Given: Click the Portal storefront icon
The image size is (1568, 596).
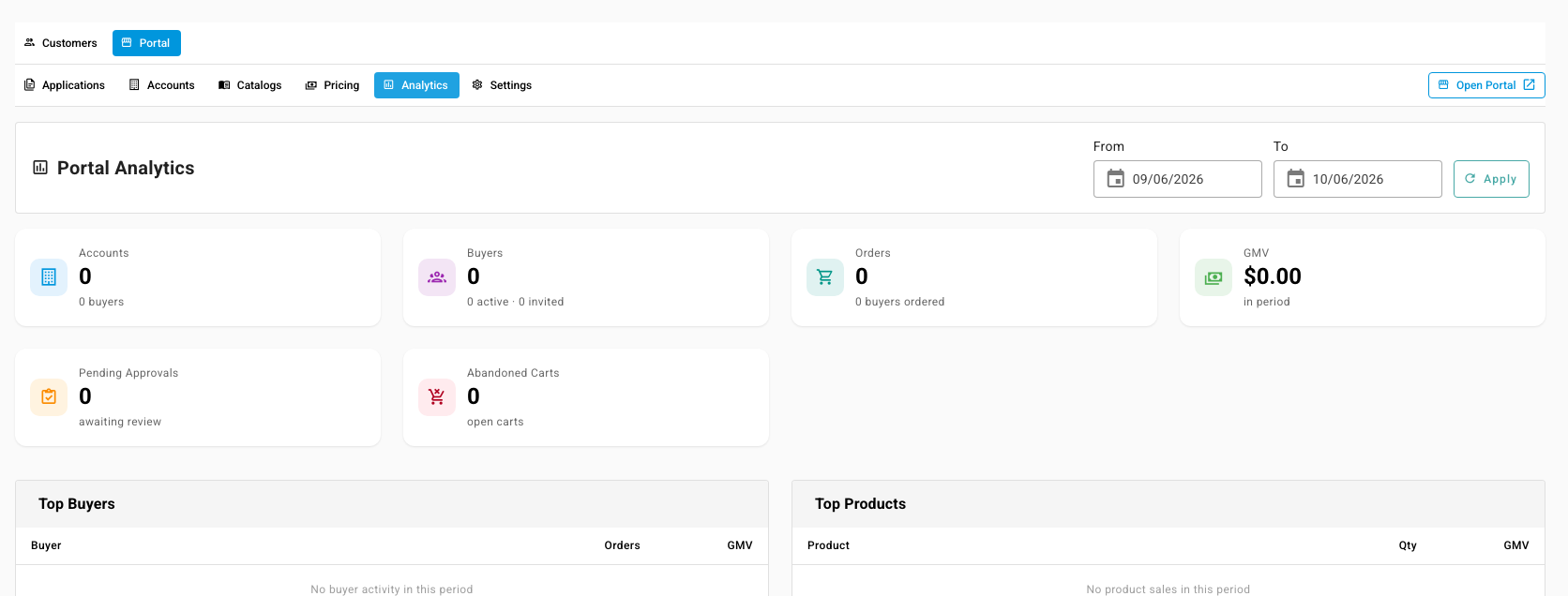Looking at the screenshot, I should [x=127, y=42].
